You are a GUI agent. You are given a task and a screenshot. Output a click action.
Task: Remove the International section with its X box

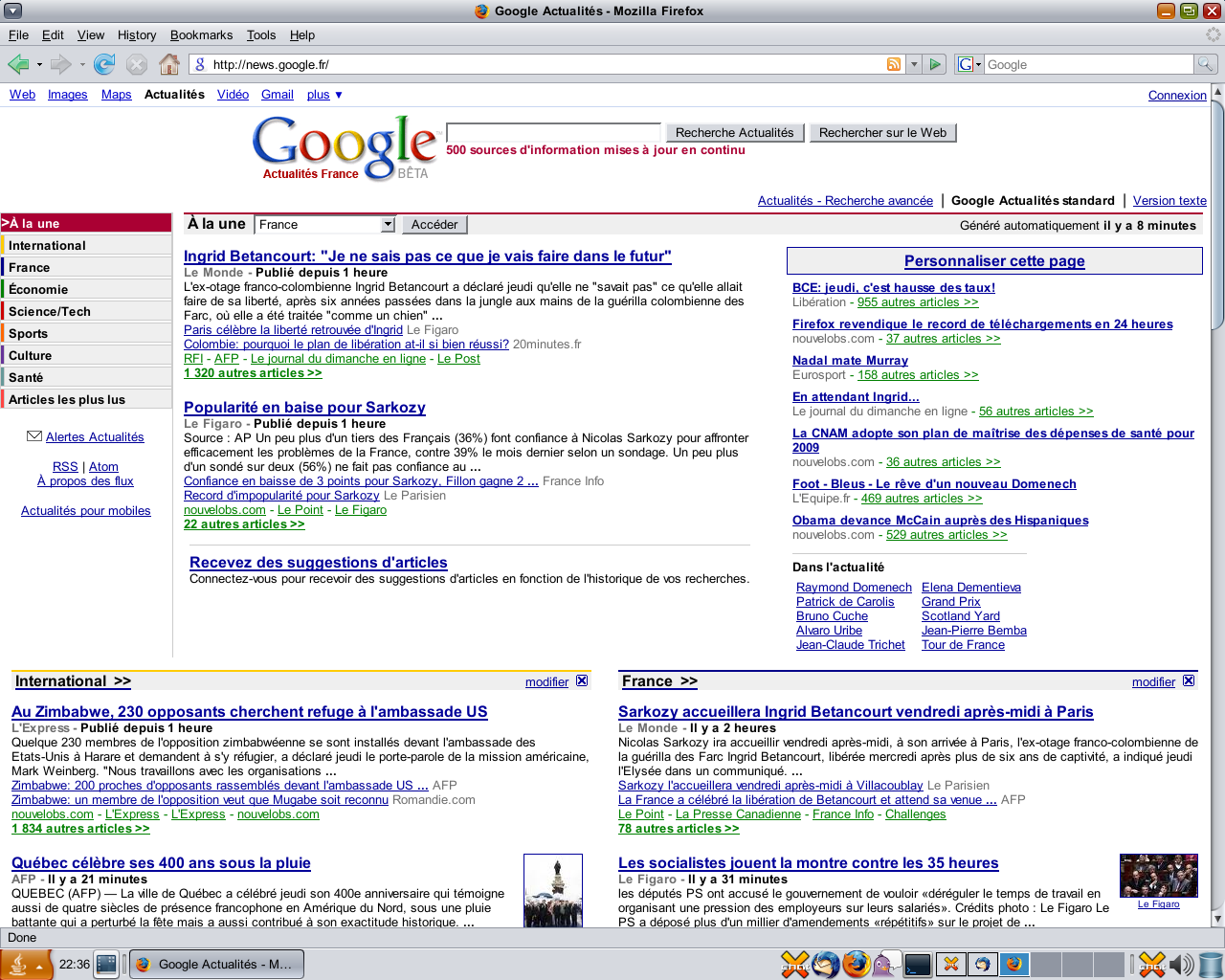pyautogui.click(x=582, y=680)
